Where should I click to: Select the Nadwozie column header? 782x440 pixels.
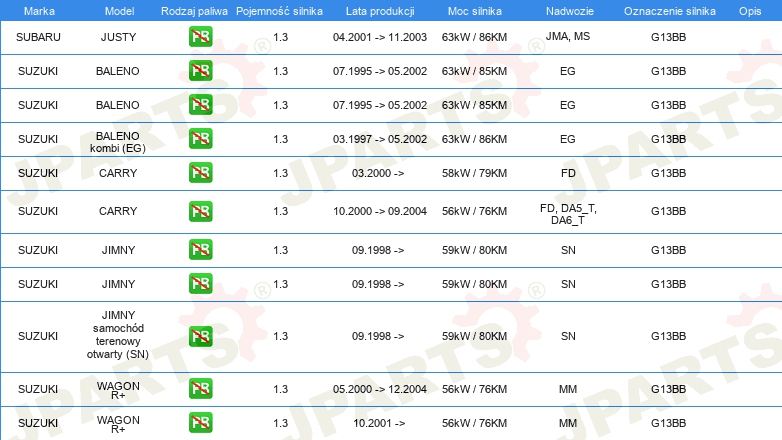[570, 11]
